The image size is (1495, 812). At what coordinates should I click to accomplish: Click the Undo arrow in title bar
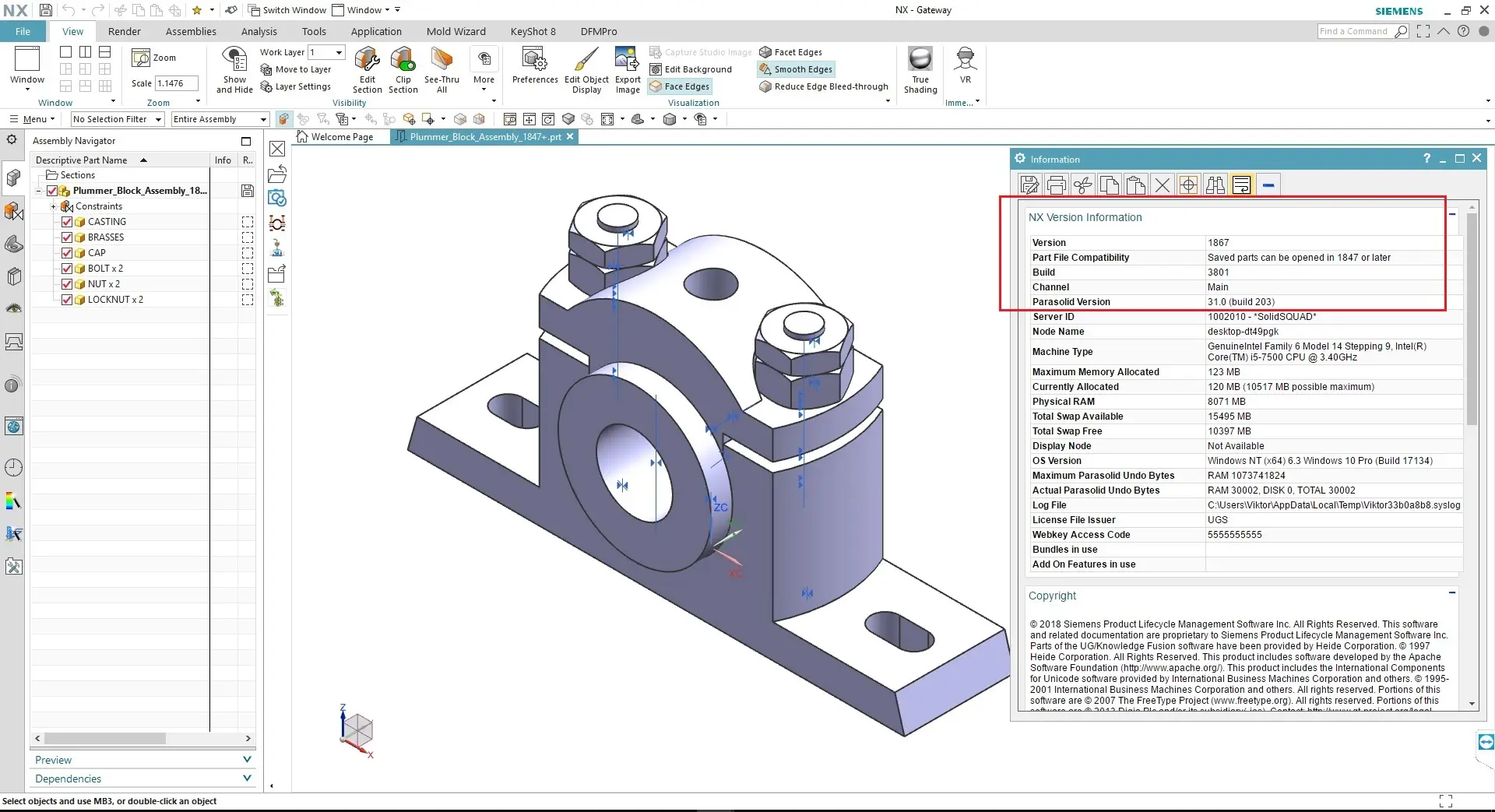69,10
